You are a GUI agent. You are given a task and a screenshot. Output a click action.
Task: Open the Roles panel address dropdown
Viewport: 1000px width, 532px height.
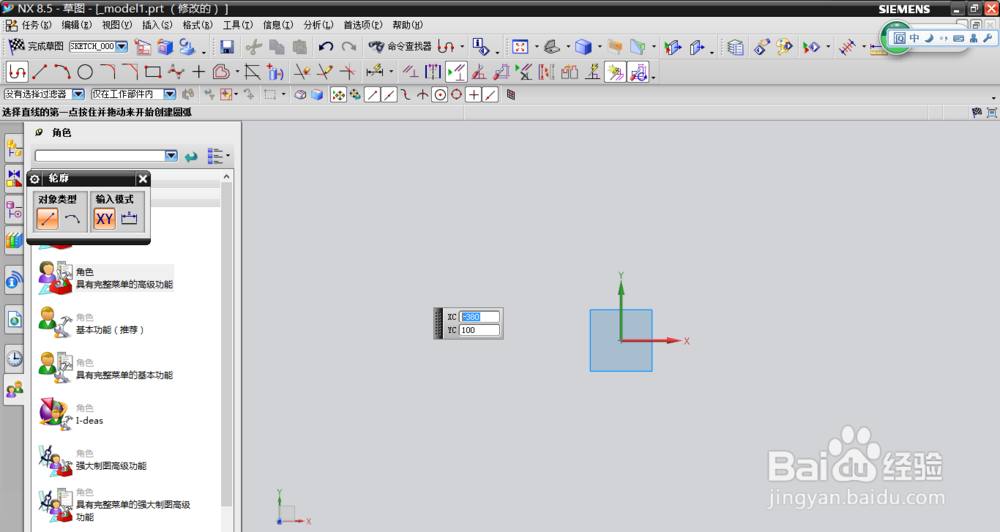coord(171,156)
